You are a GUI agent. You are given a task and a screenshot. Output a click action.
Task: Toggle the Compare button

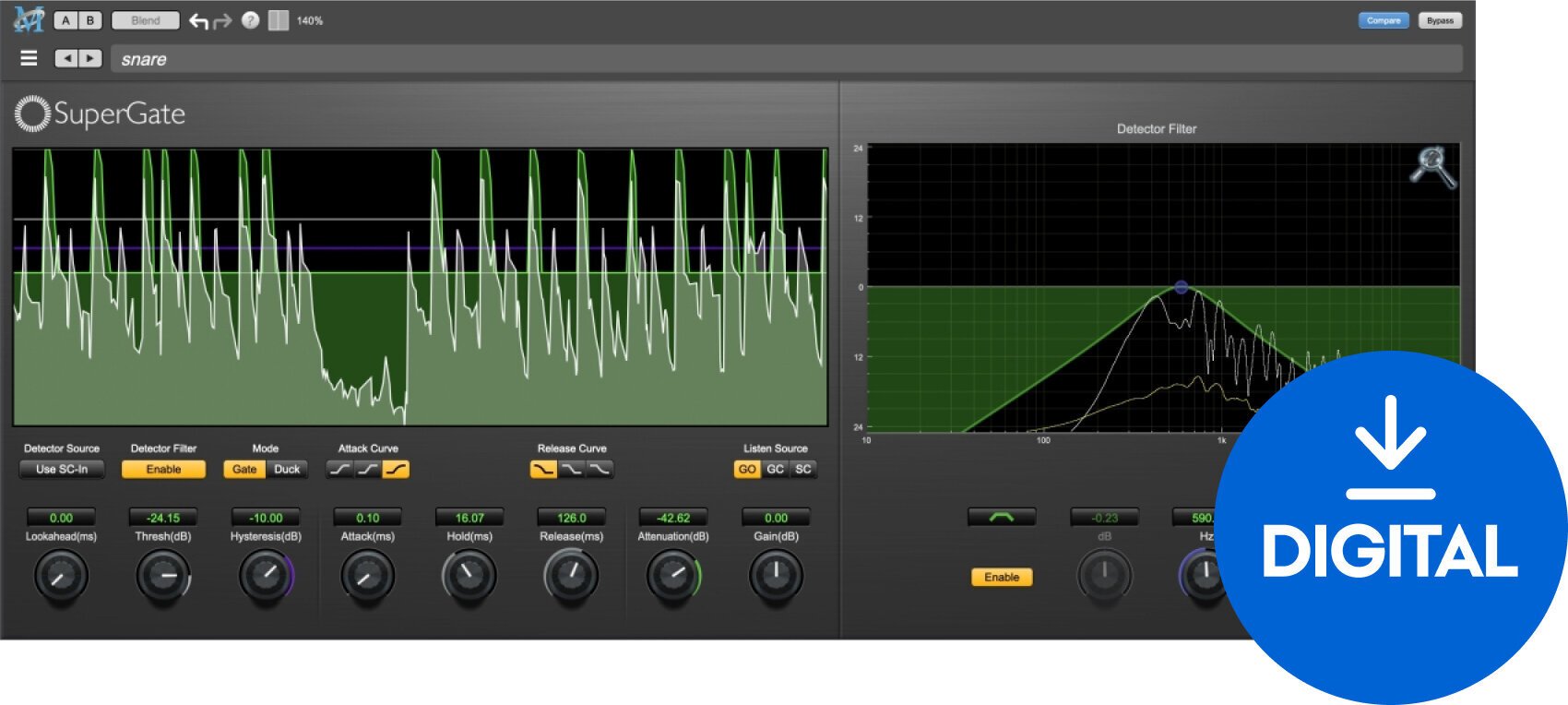[1384, 20]
